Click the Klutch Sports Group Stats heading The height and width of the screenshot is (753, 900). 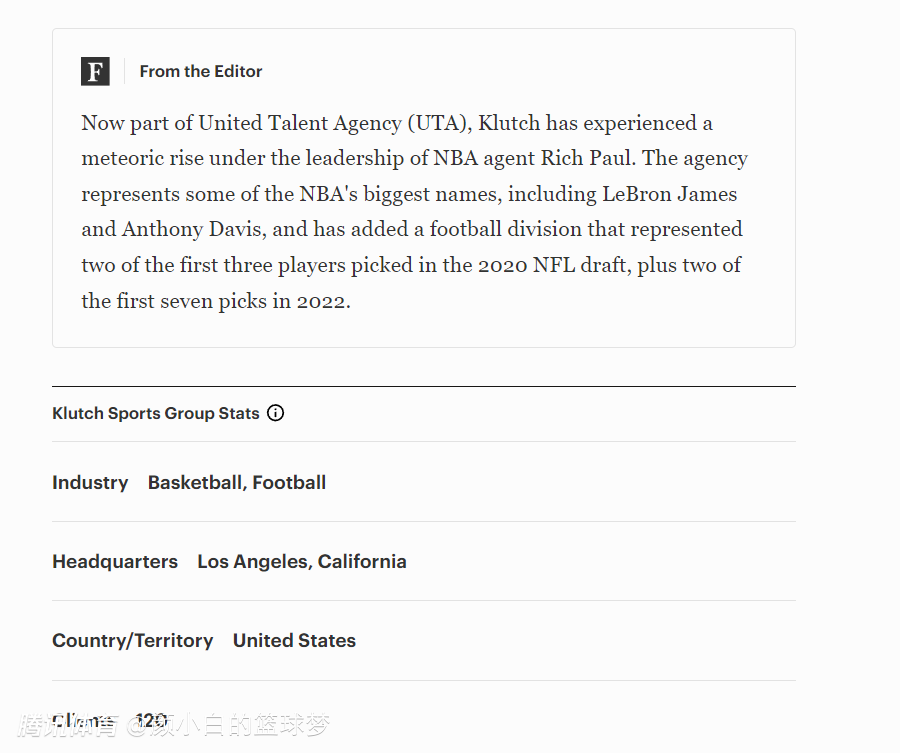click(156, 413)
